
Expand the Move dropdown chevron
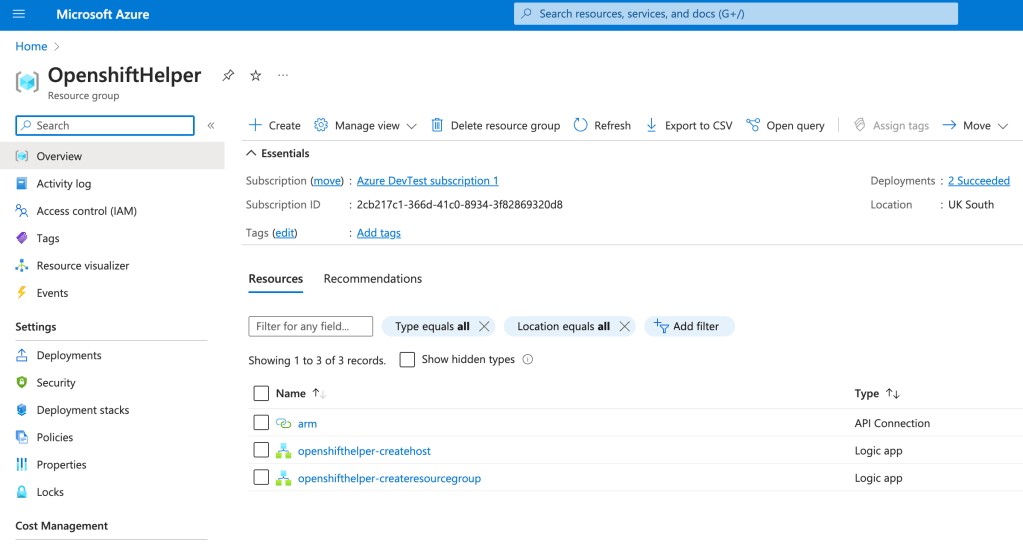(1003, 126)
